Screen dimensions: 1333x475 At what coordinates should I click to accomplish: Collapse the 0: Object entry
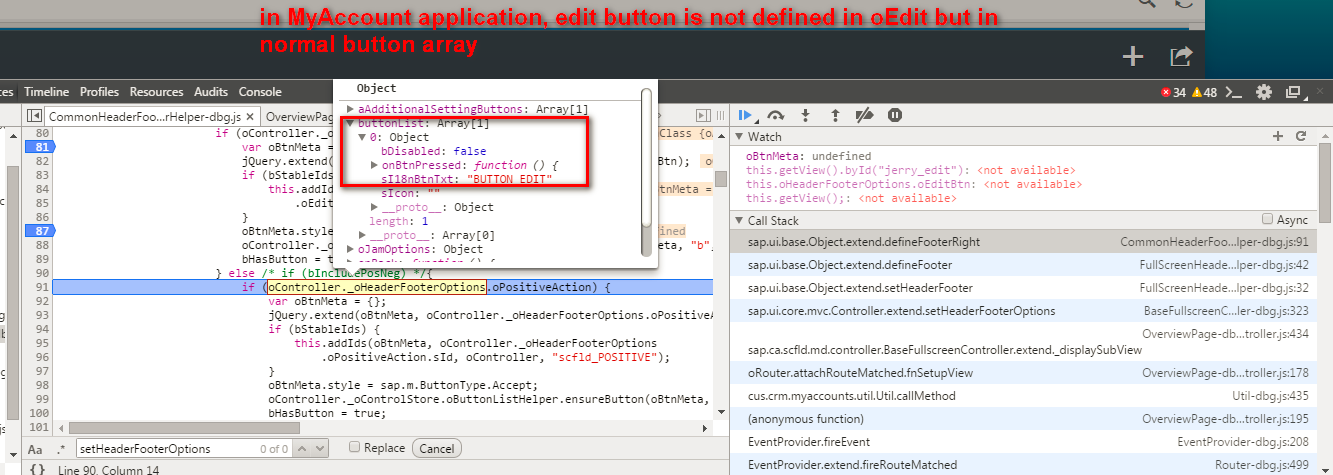[363, 137]
